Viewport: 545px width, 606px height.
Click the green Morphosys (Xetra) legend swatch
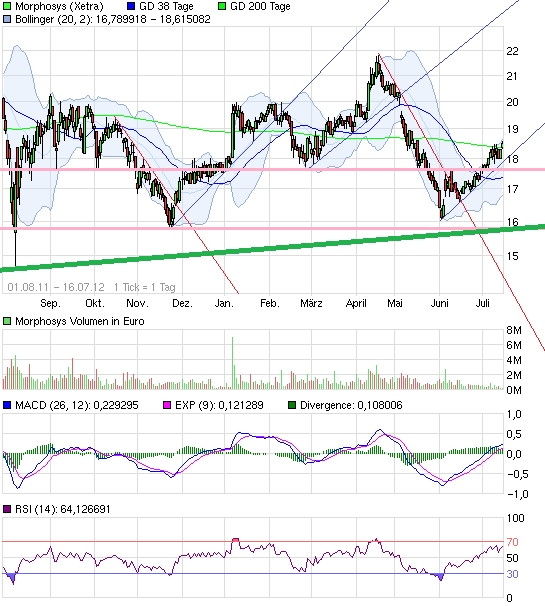click(x=7, y=6)
